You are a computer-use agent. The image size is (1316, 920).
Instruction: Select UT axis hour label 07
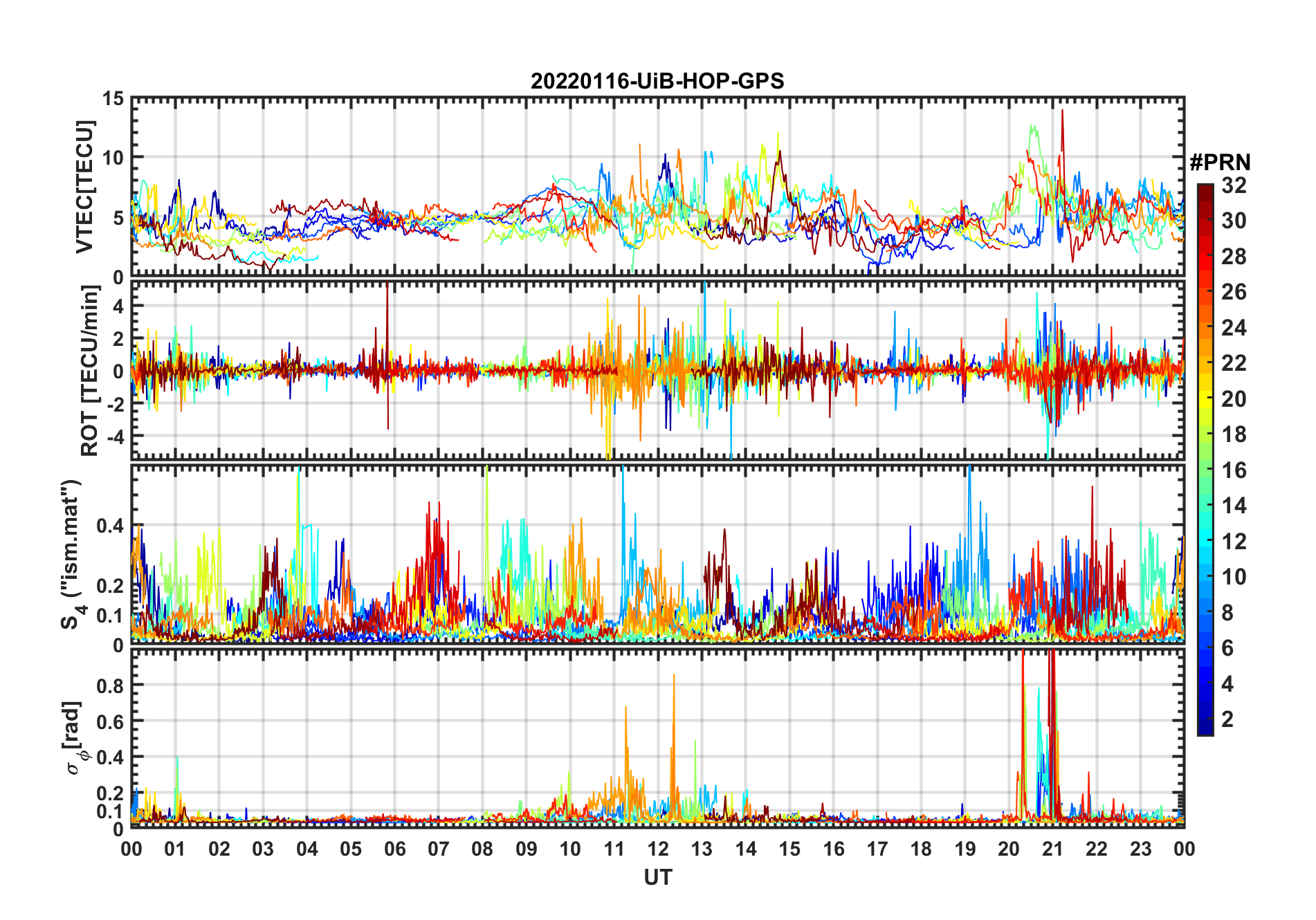tap(439, 849)
